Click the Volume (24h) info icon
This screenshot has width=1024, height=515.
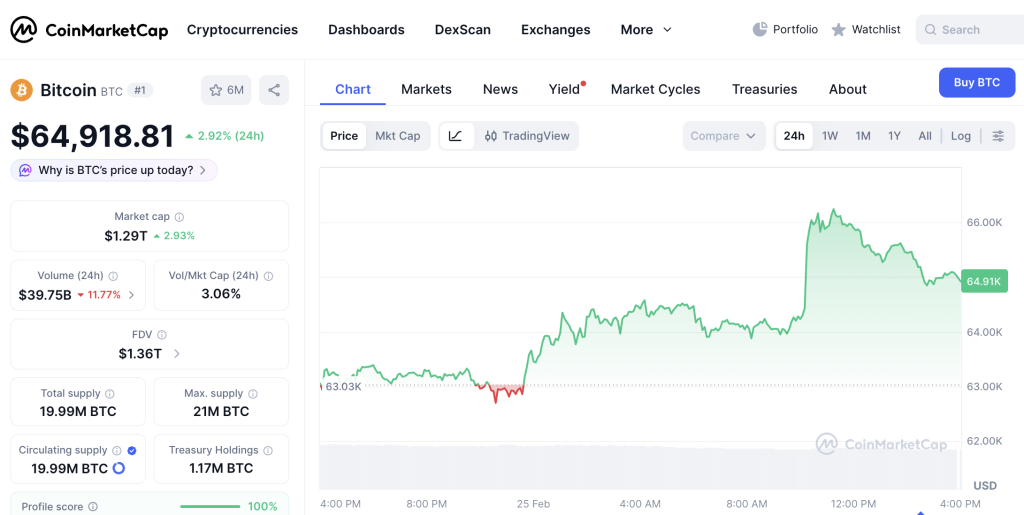(113, 276)
